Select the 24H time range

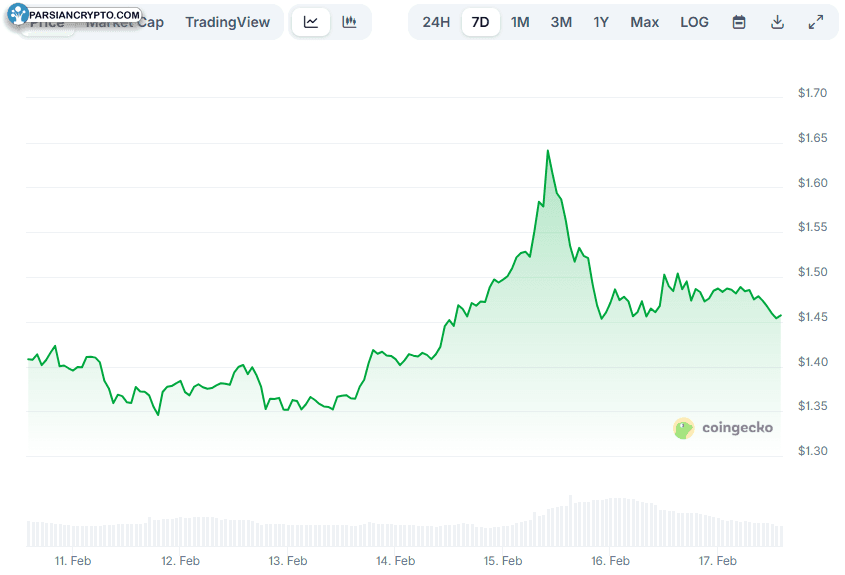(436, 22)
